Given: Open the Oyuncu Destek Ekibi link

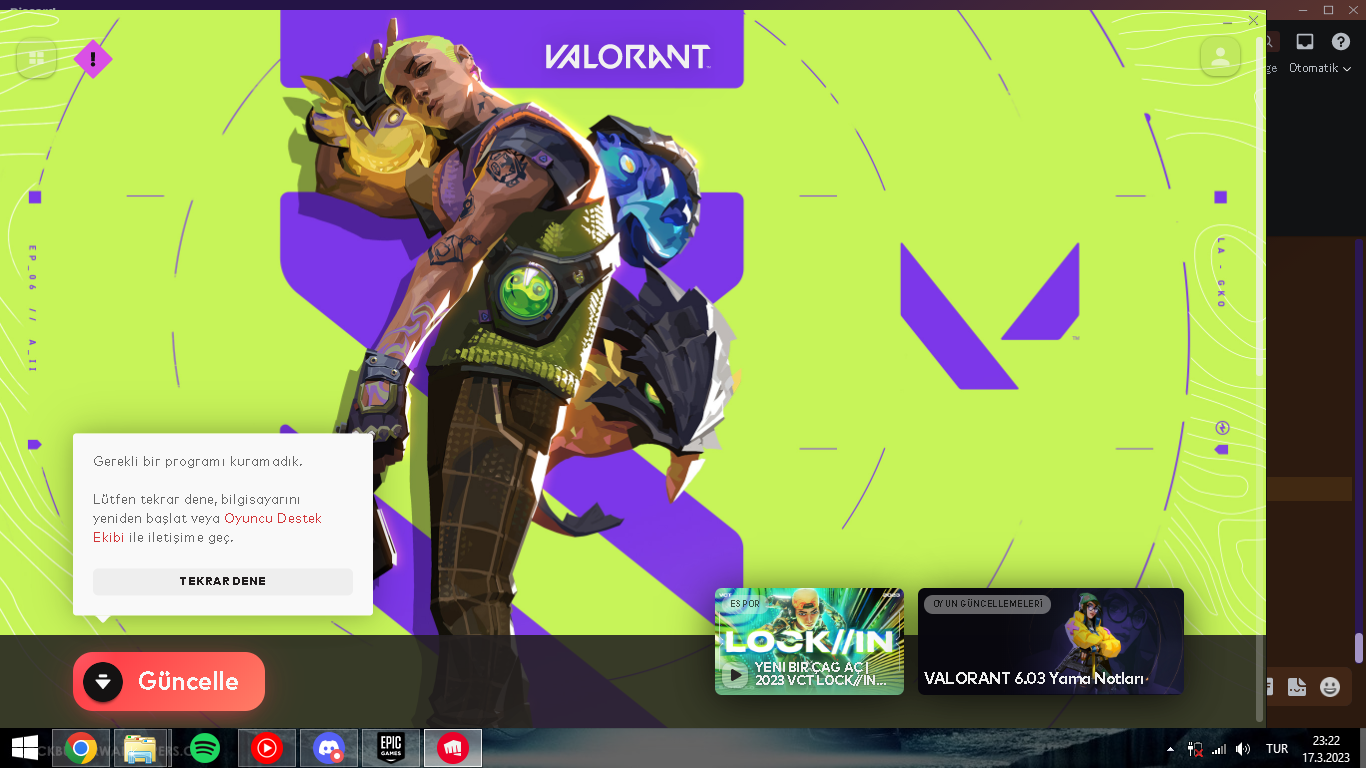Looking at the screenshot, I should (x=208, y=528).
